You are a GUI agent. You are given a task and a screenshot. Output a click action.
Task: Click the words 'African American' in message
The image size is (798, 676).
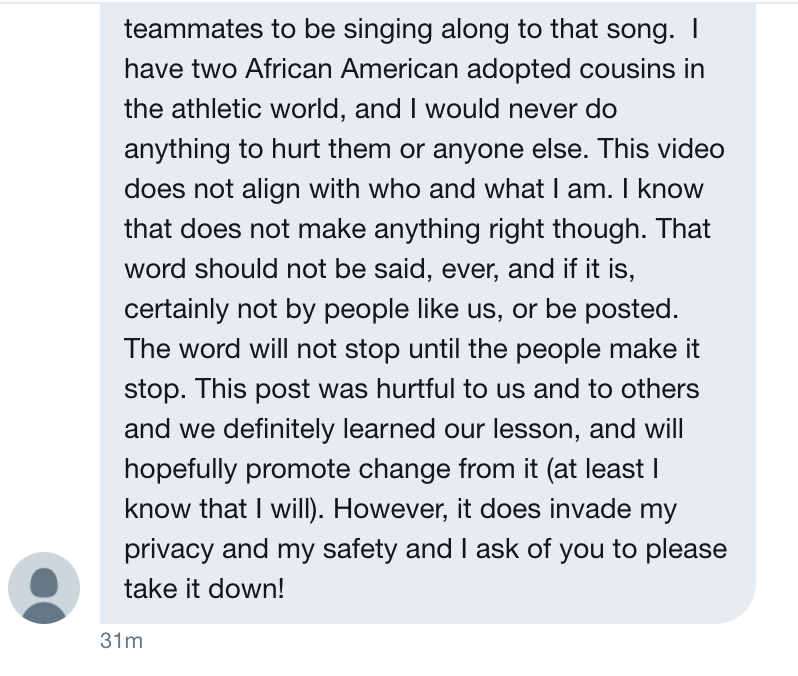pyautogui.click(x=352, y=69)
